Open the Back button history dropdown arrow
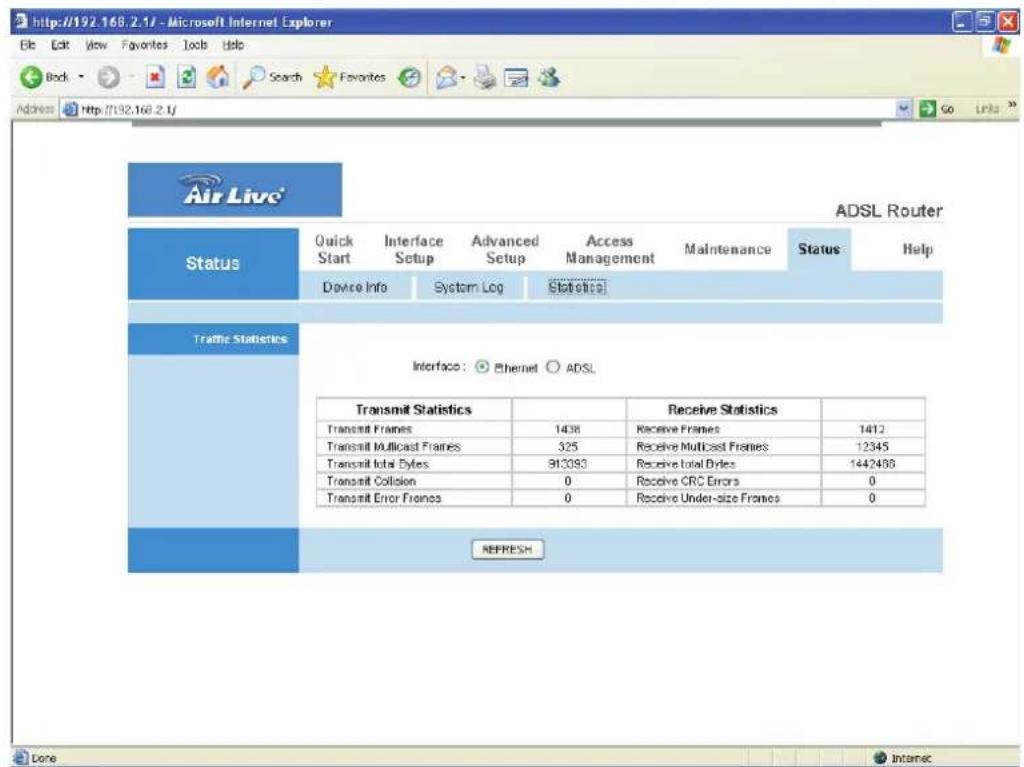 pyautogui.click(x=81, y=77)
